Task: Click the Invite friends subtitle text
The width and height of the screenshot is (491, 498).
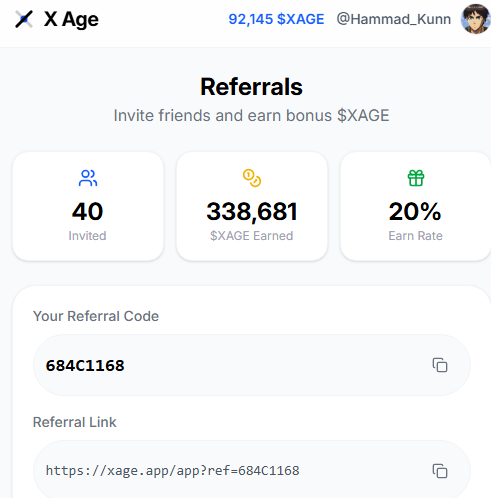Action: 251,116
